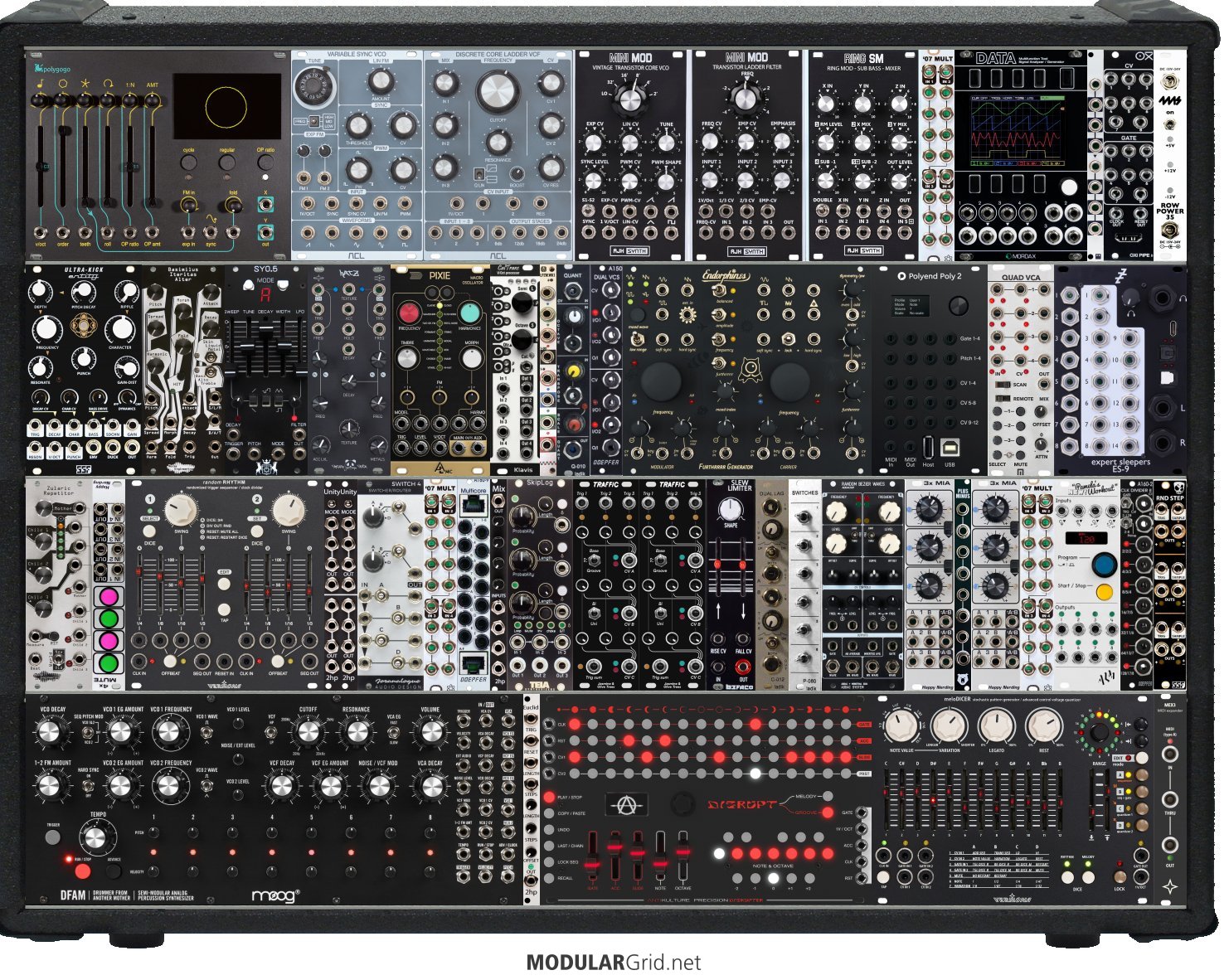Click the red 120 tempo display on Pamela's
Screen dimensions: 1229x980
pyautogui.click(x=1086, y=538)
